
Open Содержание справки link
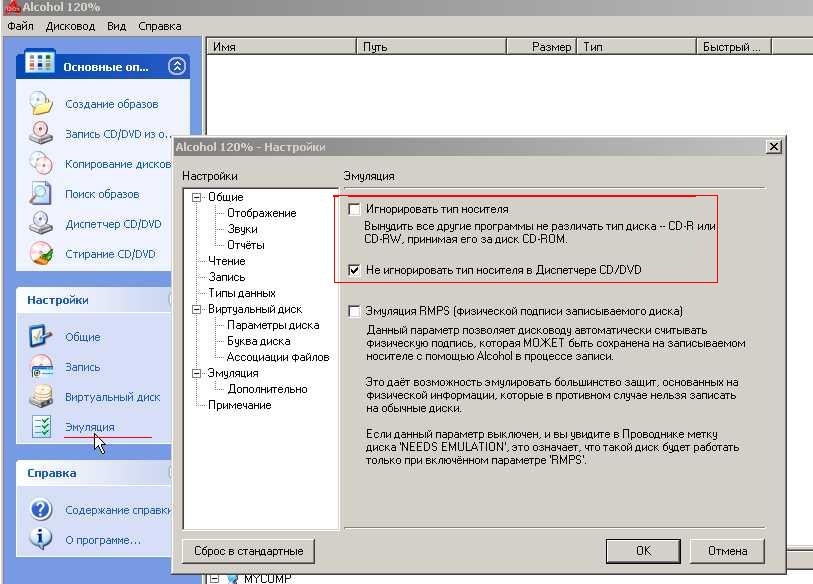point(118,510)
